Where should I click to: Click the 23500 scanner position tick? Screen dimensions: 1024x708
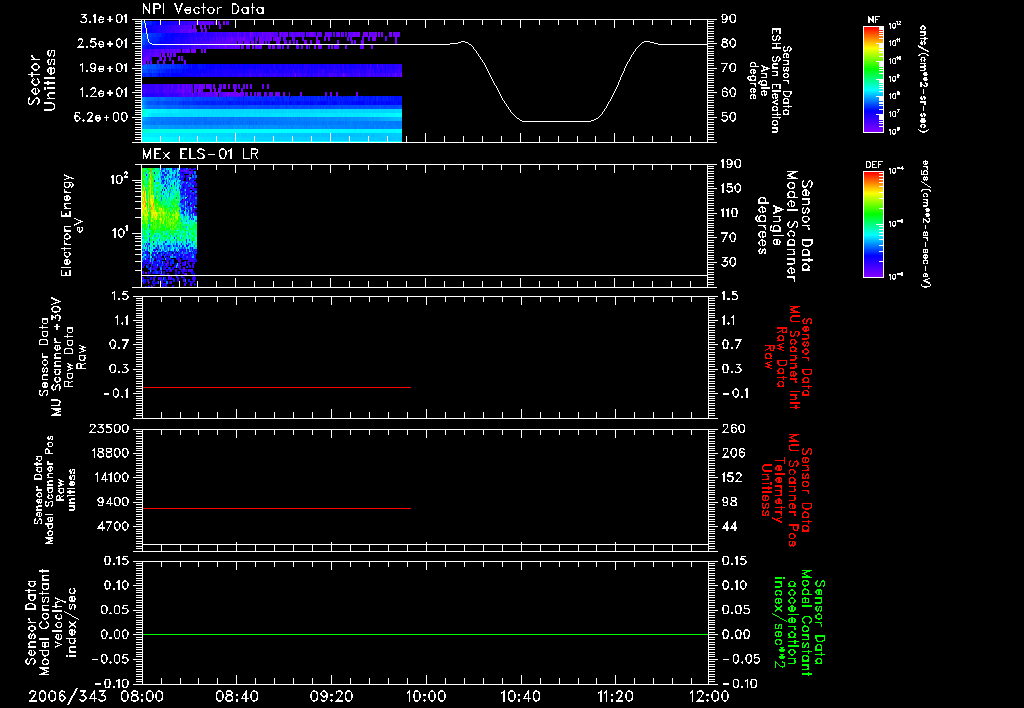tap(108, 428)
